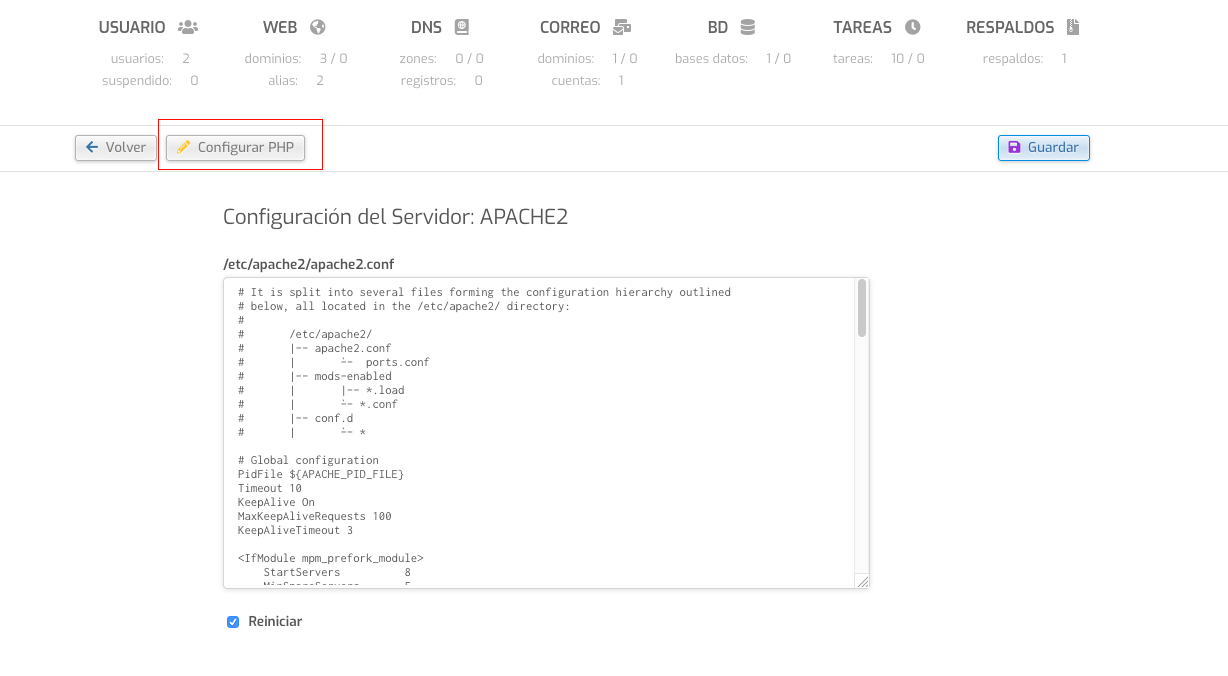
Task: Click the 'Configuración del Servidor: APACHE2' heading
Action: pyautogui.click(x=396, y=217)
